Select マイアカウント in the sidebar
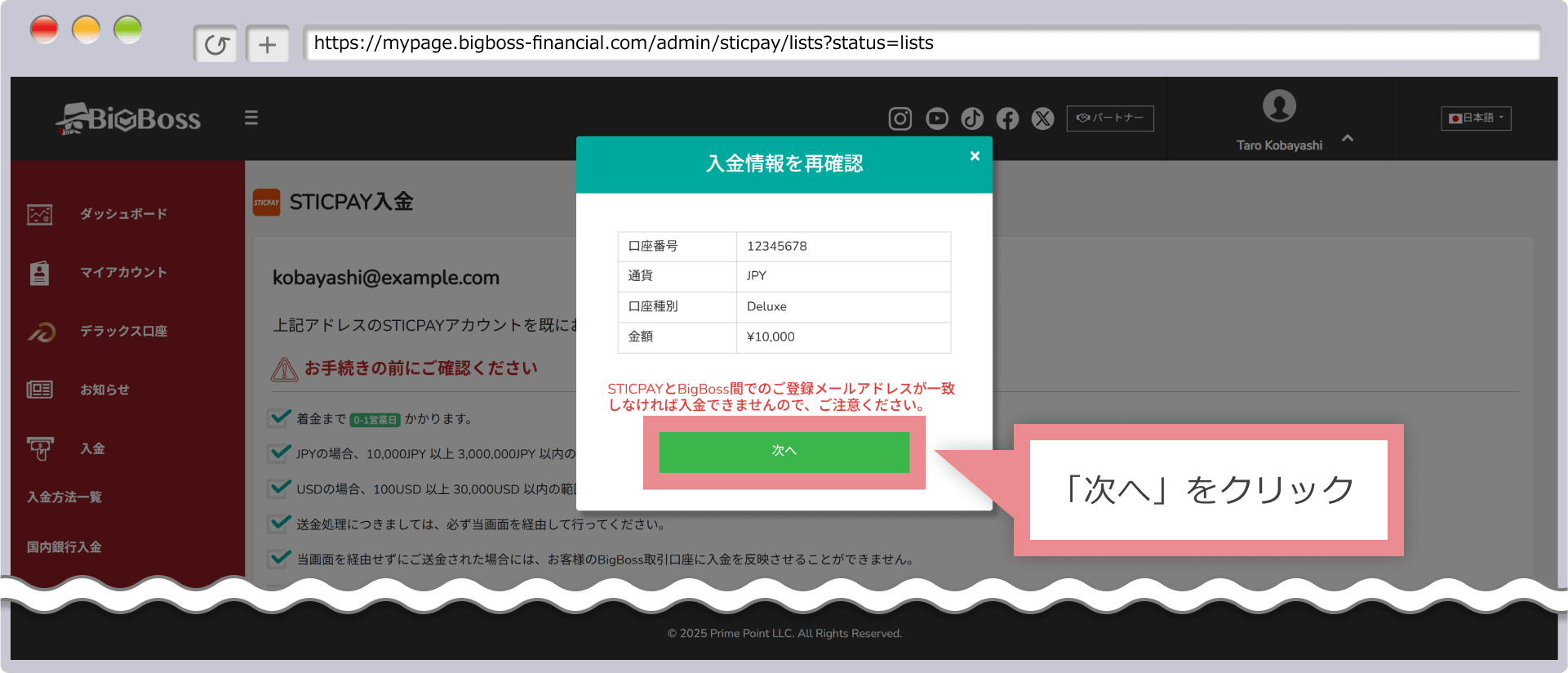Image resolution: width=1568 pixels, height=673 pixels. (122, 273)
